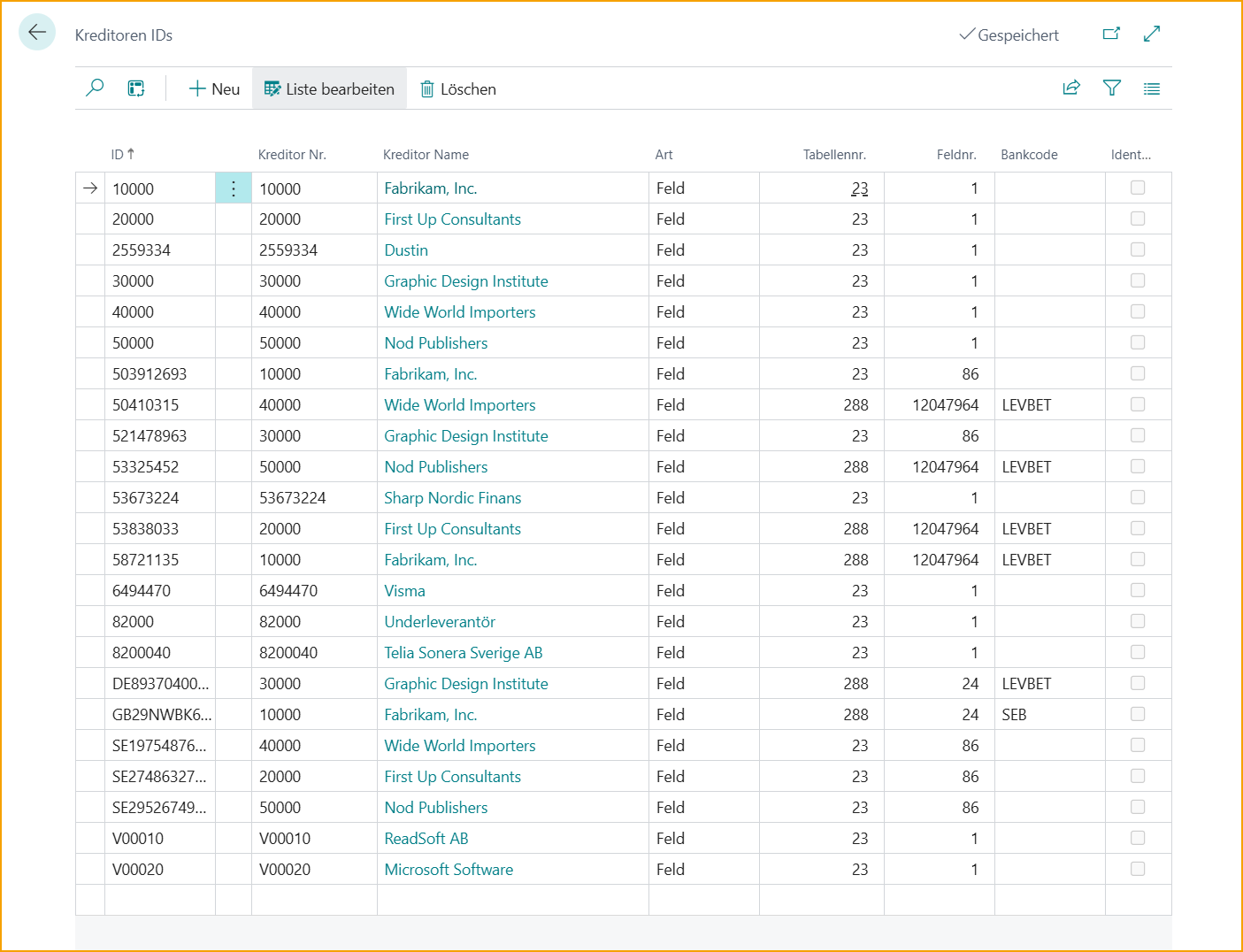Image resolution: width=1243 pixels, height=952 pixels.
Task: Toggle Ident checkbox in Visma row
Action: pyautogui.click(x=1138, y=590)
